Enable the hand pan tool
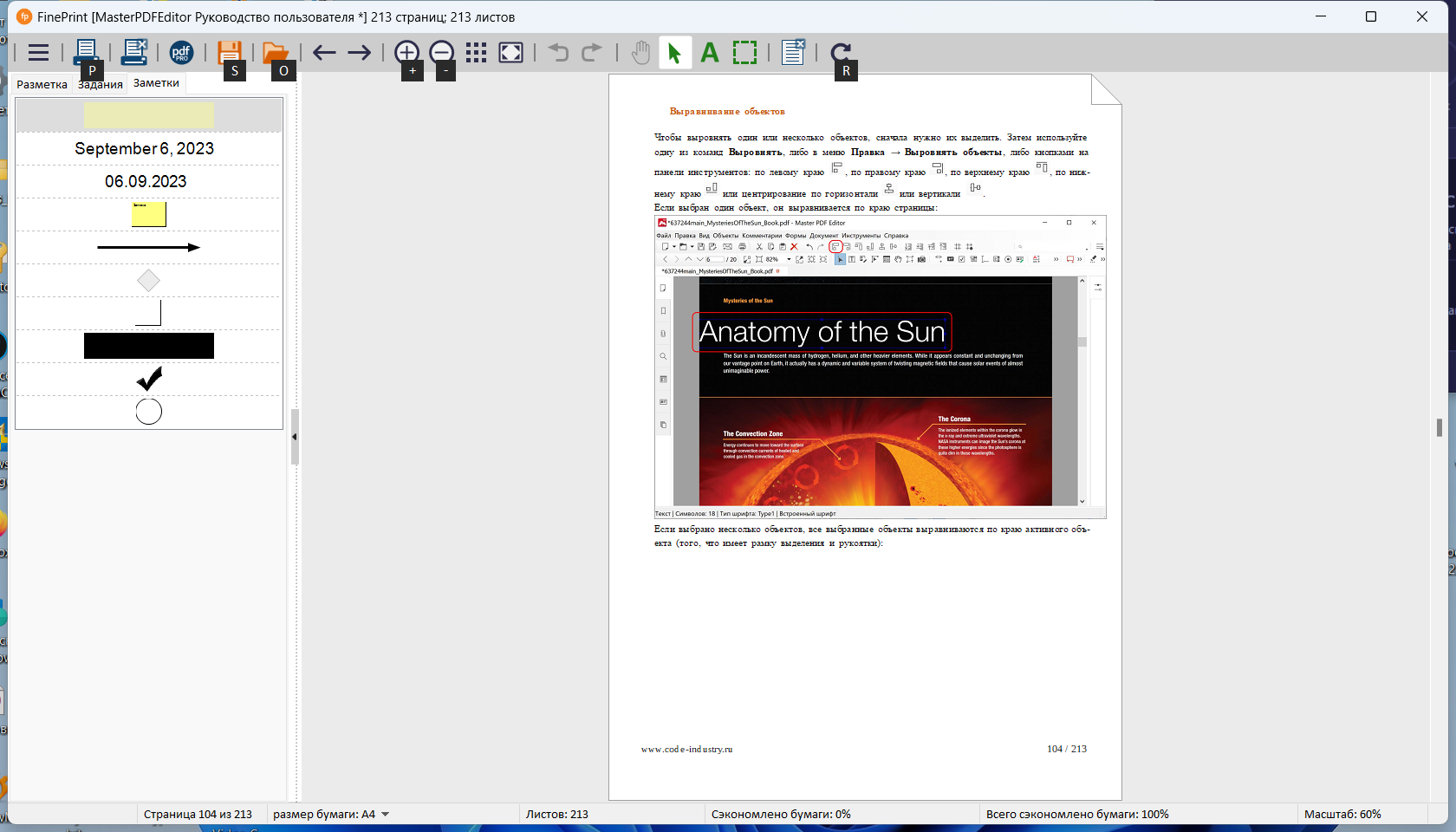This screenshot has height=832, width=1456. click(x=640, y=53)
